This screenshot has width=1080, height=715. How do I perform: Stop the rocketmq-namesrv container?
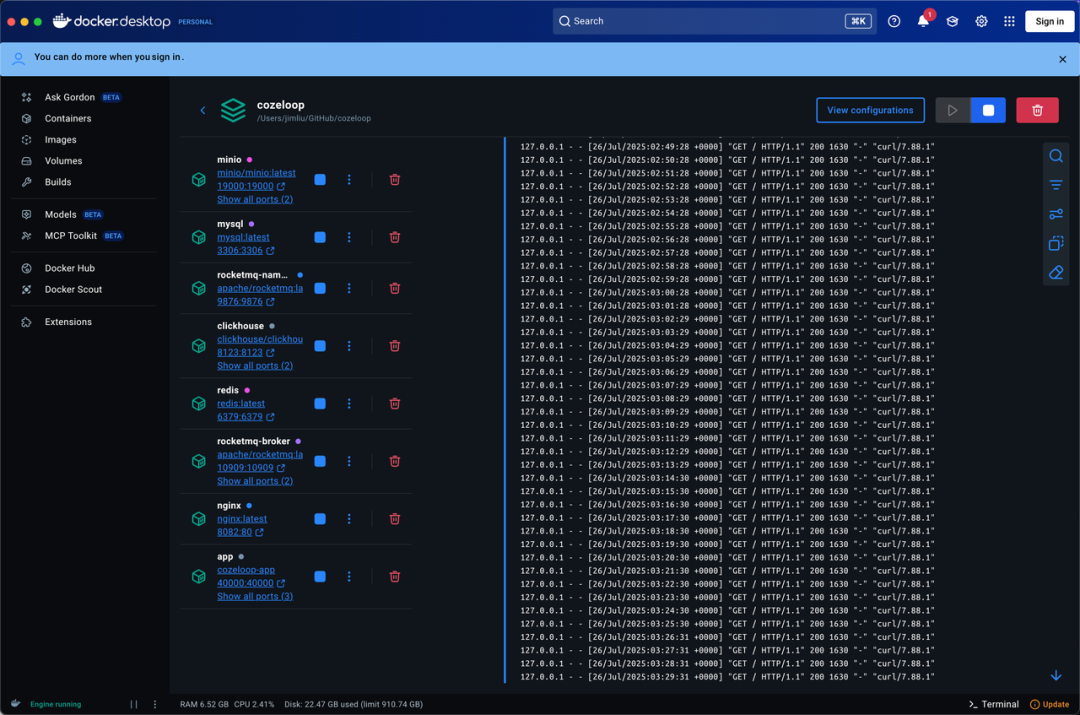click(x=320, y=289)
